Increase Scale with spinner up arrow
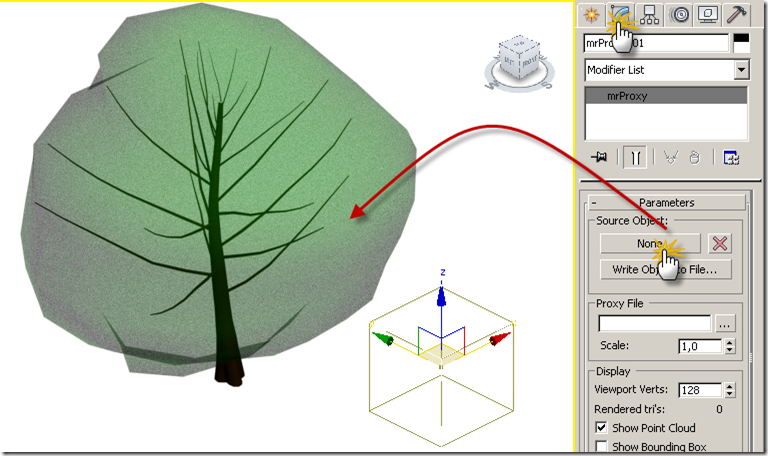 pyautogui.click(x=730, y=342)
